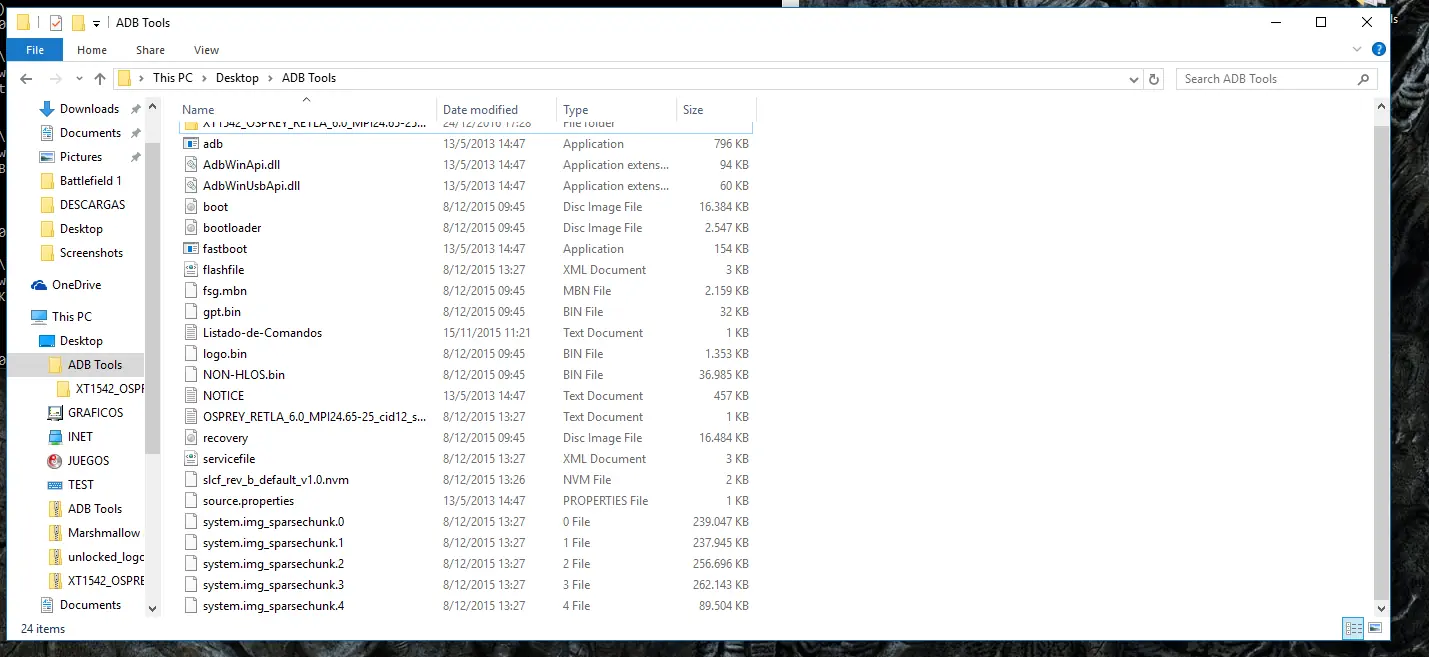Open the File menu
The width and height of the screenshot is (1429, 657).
click(x=35, y=50)
